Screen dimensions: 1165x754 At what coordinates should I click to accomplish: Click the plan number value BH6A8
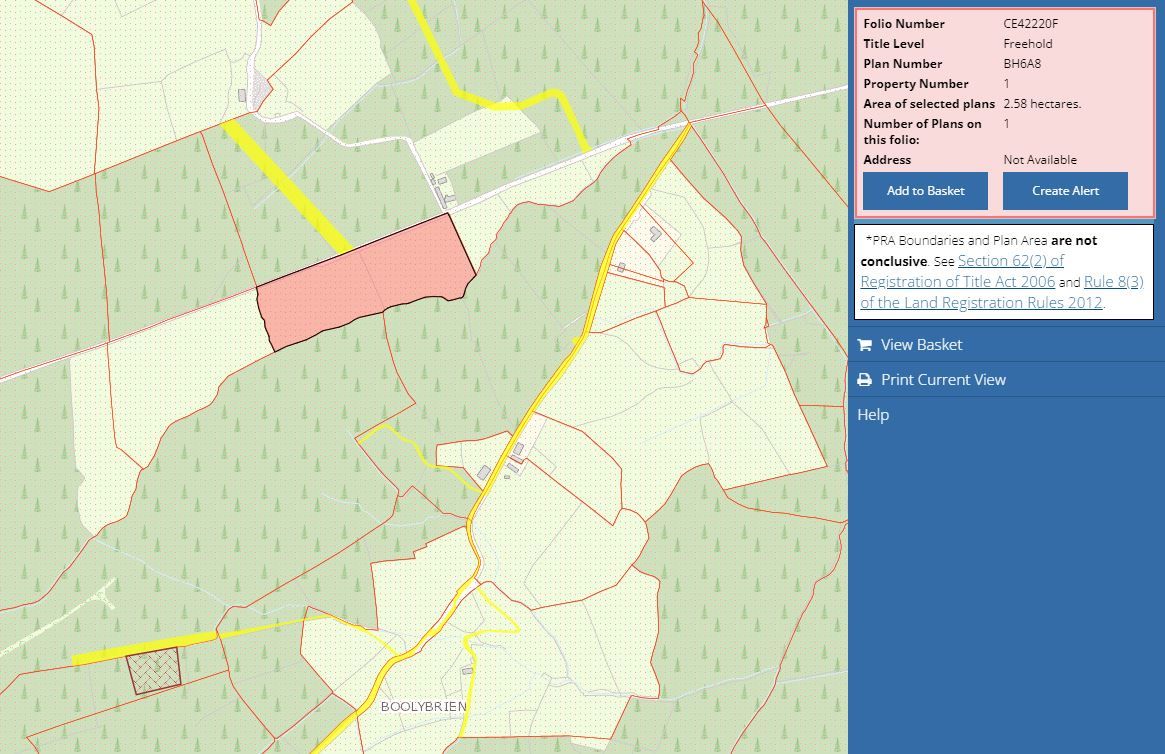tap(1023, 64)
